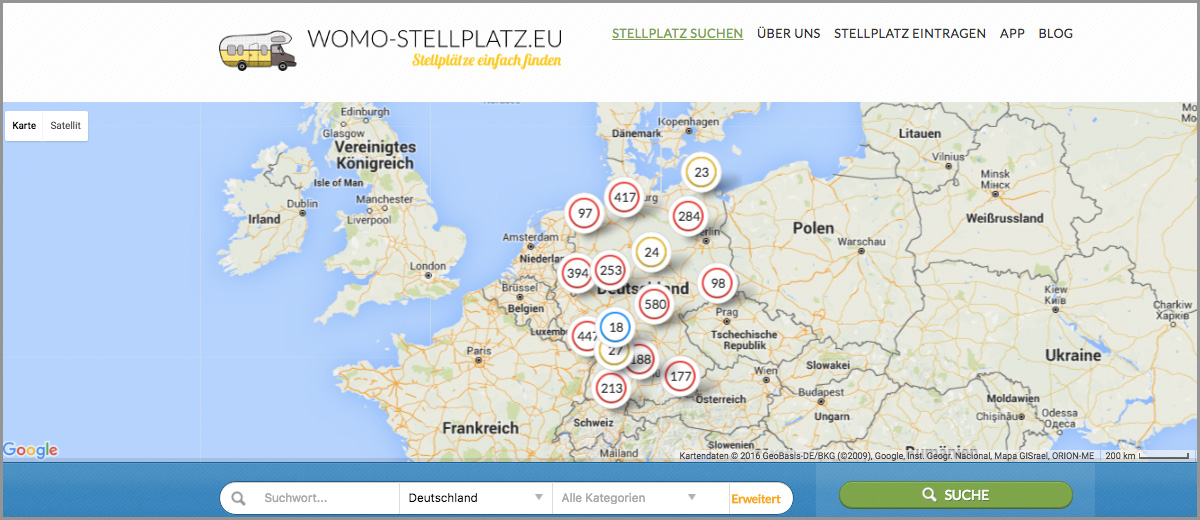Click the search magnifier in keyword field
This screenshot has height=520, width=1200.
pos(238,497)
